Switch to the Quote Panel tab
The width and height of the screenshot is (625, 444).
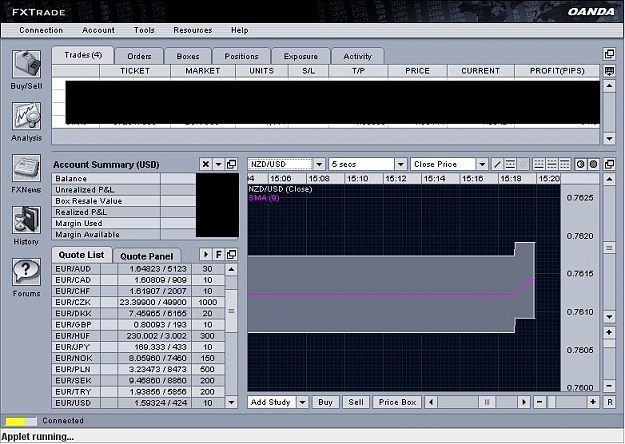[x=147, y=256]
